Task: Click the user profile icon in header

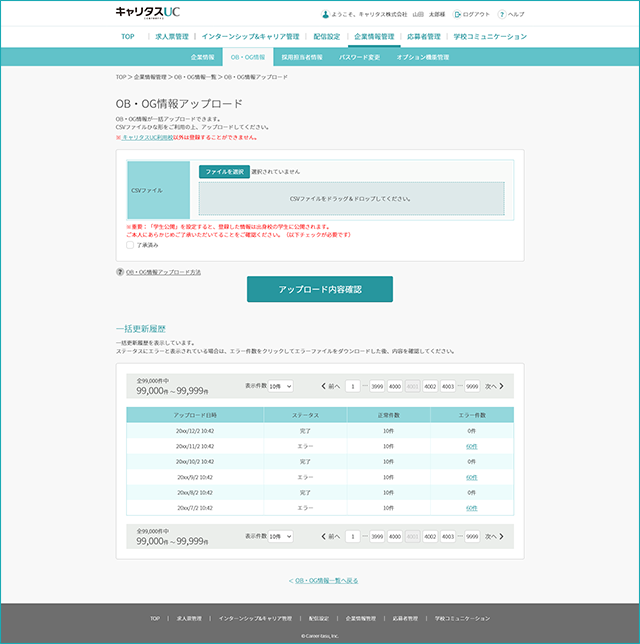Action: coord(325,14)
